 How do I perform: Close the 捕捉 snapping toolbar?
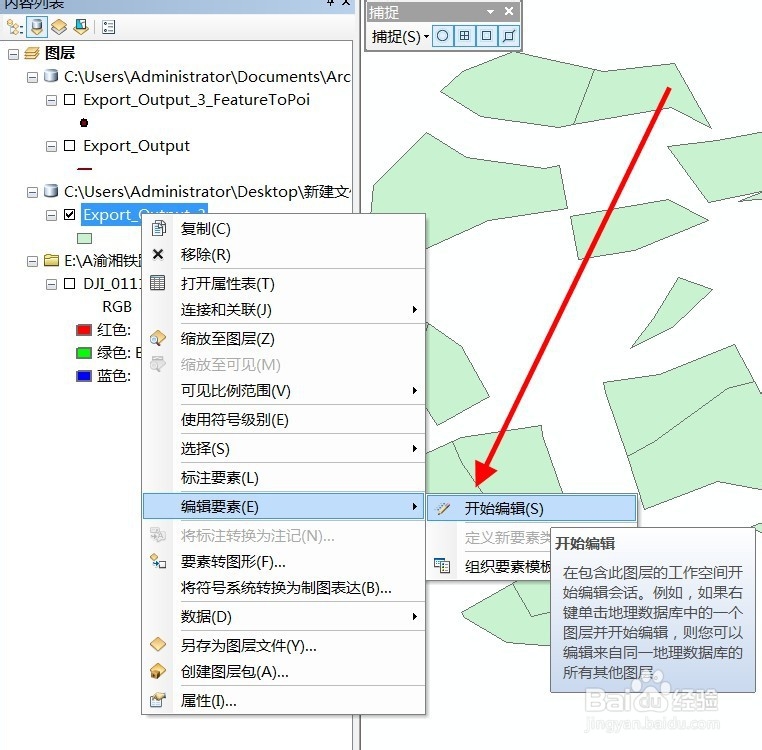(509, 11)
